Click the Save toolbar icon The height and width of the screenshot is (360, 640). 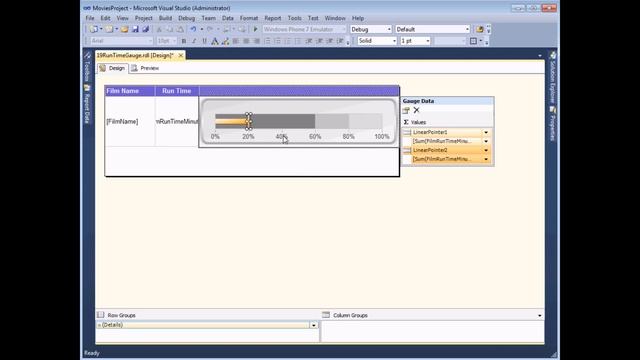coord(135,29)
